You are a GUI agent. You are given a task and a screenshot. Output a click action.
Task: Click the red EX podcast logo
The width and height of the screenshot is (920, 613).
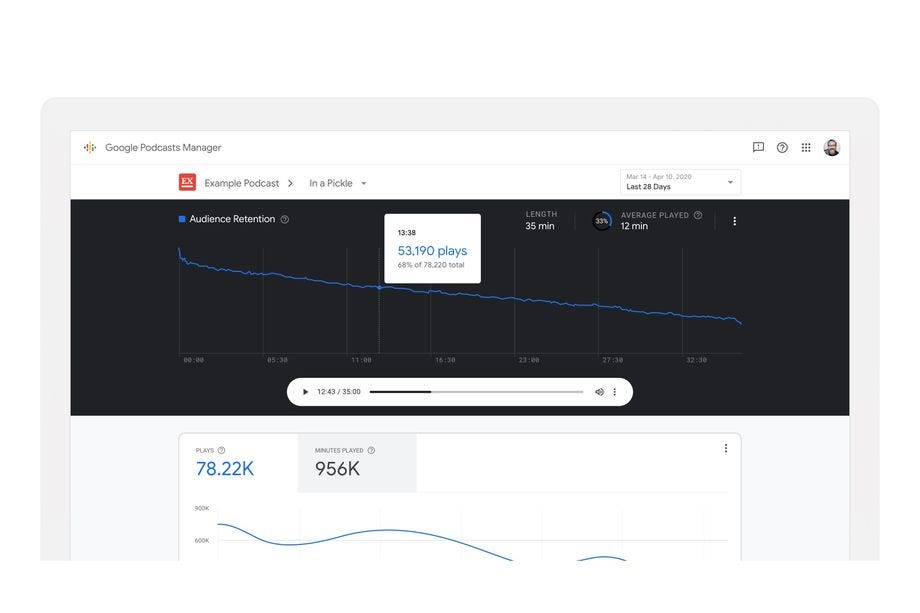(187, 182)
